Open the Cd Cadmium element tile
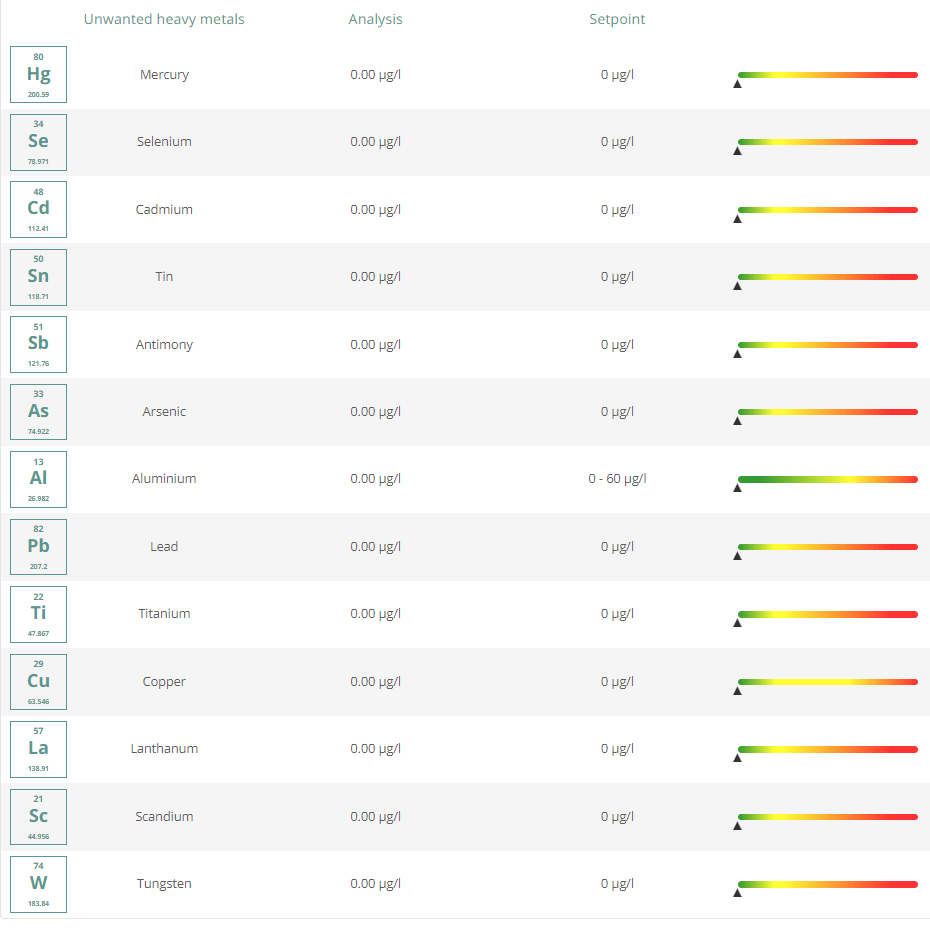The width and height of the screenshot is (930, 933). pos(38,209)
